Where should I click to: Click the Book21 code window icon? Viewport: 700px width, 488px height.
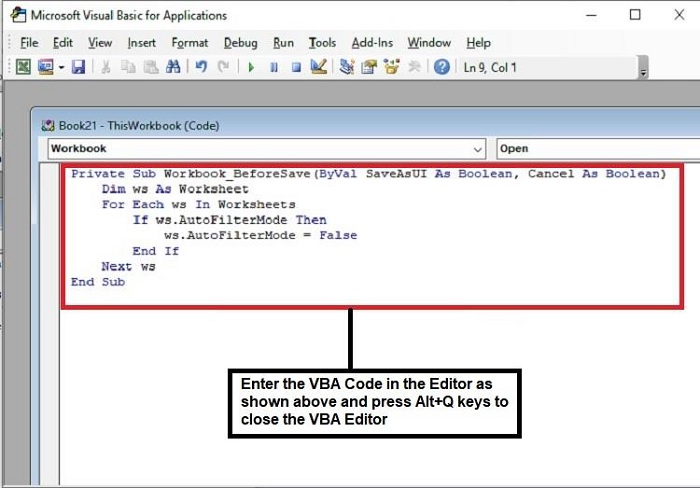point(48,126)
